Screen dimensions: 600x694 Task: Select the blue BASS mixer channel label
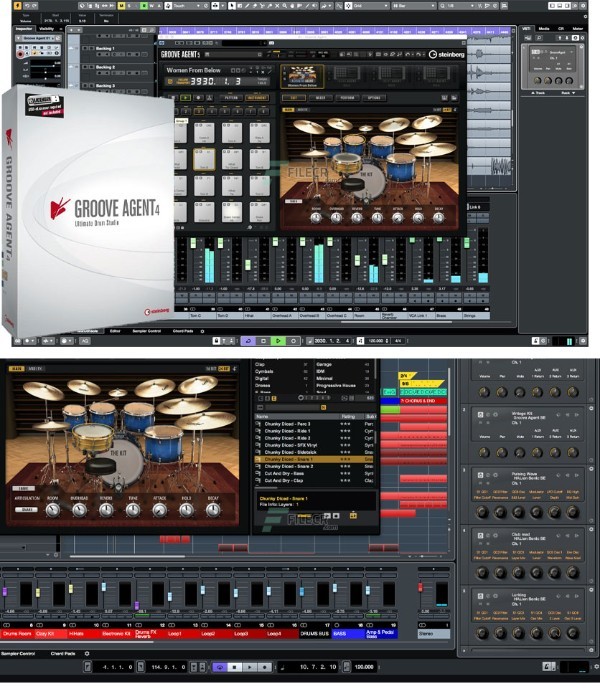[x=348, y=634]
